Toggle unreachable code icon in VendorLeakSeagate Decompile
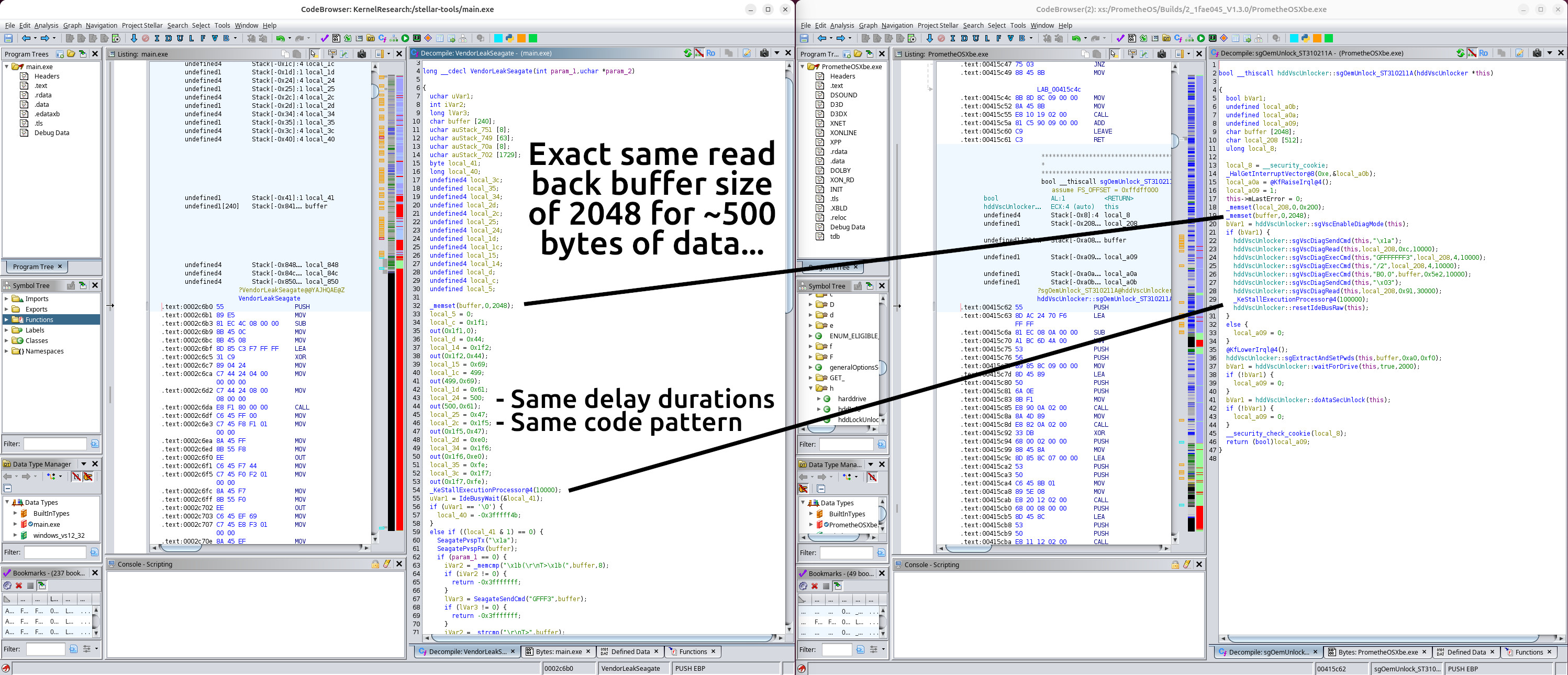Viewport: 1568px width, 675px height. 699,53
